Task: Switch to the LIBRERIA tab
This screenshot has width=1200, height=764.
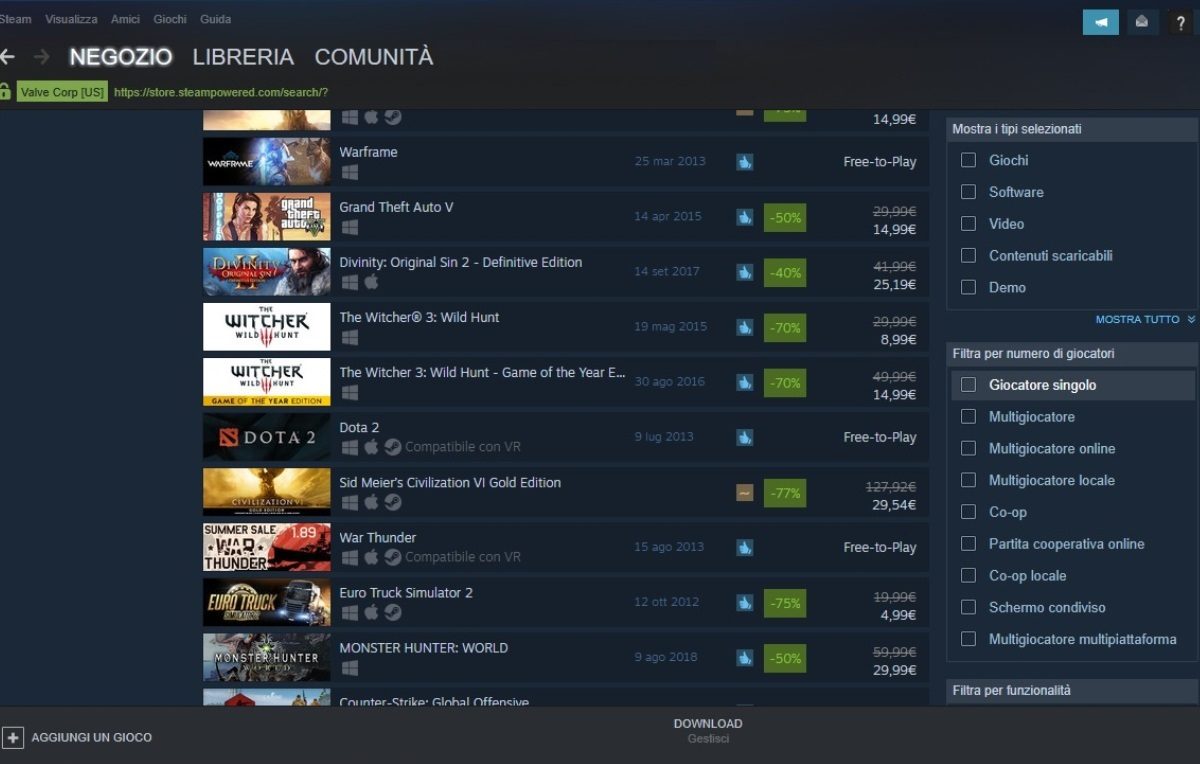Action: point(243,57)
